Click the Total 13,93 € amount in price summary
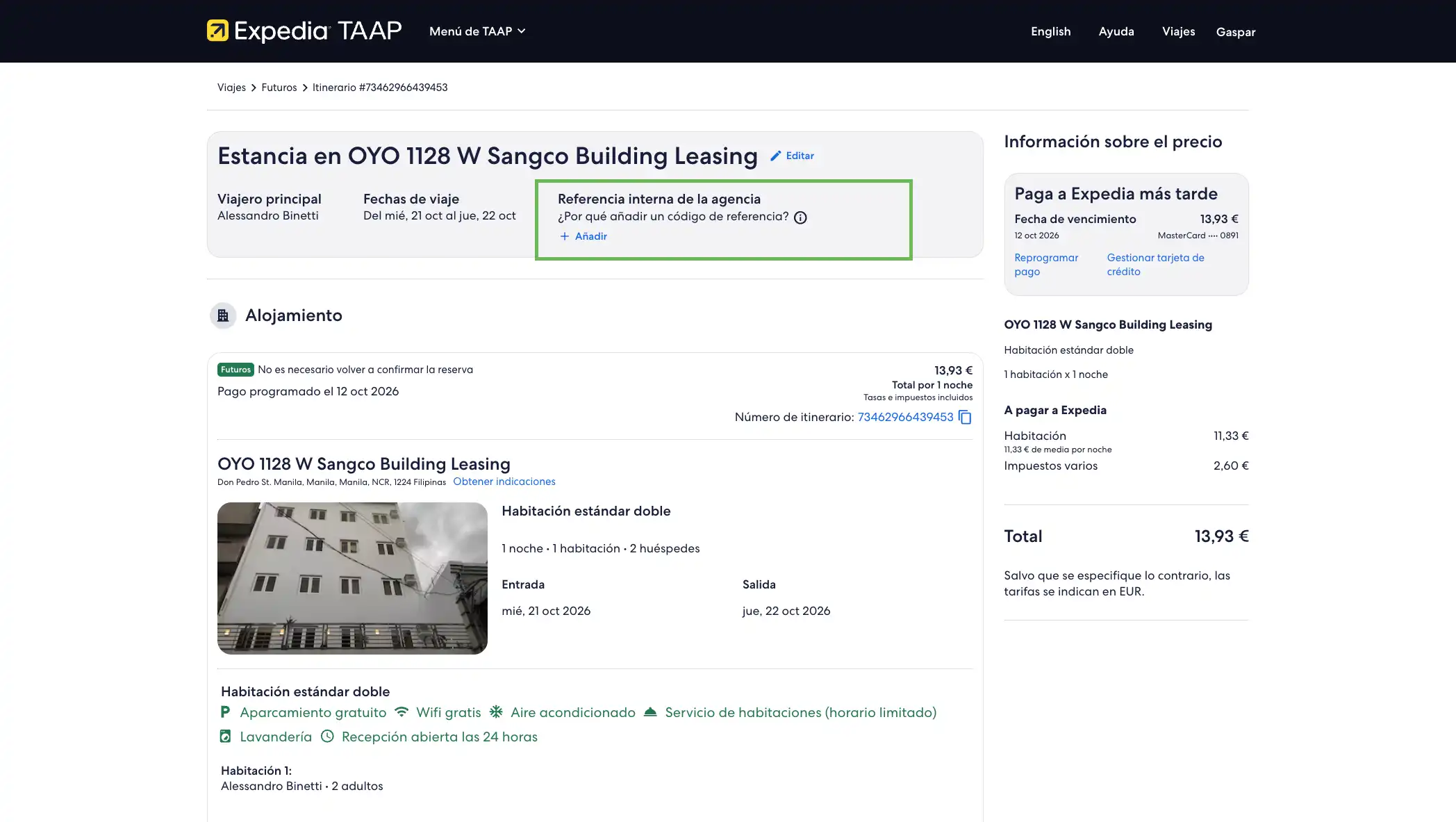 1222,536
